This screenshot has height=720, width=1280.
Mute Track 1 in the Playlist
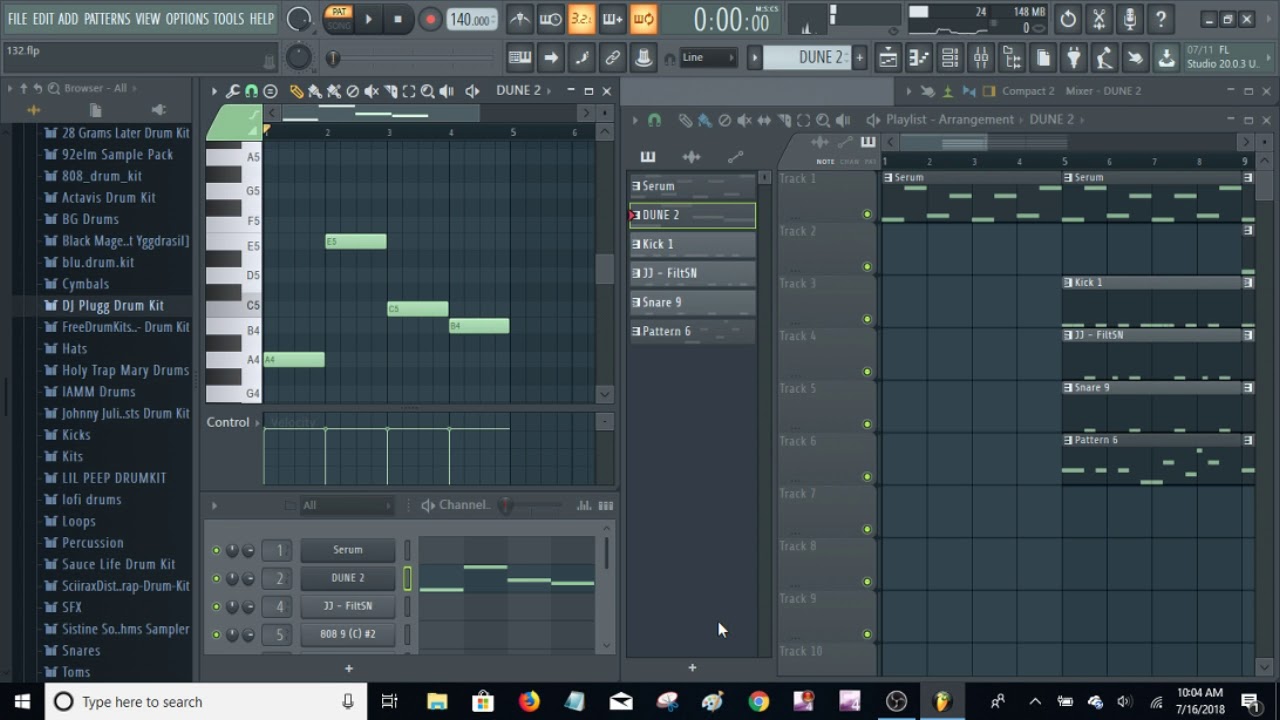pyautogui.click(x=867, y=214)
